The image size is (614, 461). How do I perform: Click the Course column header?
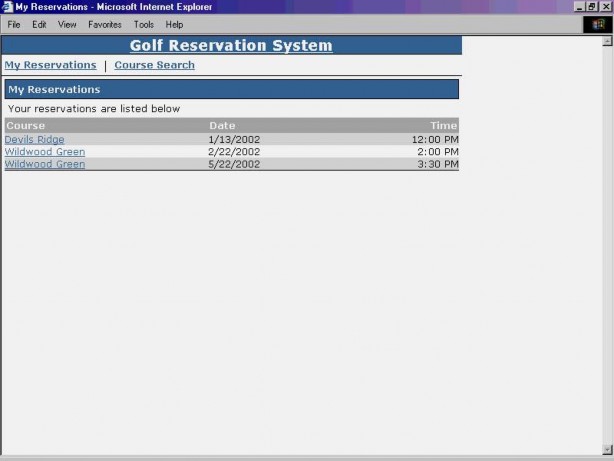click(25, 126)
